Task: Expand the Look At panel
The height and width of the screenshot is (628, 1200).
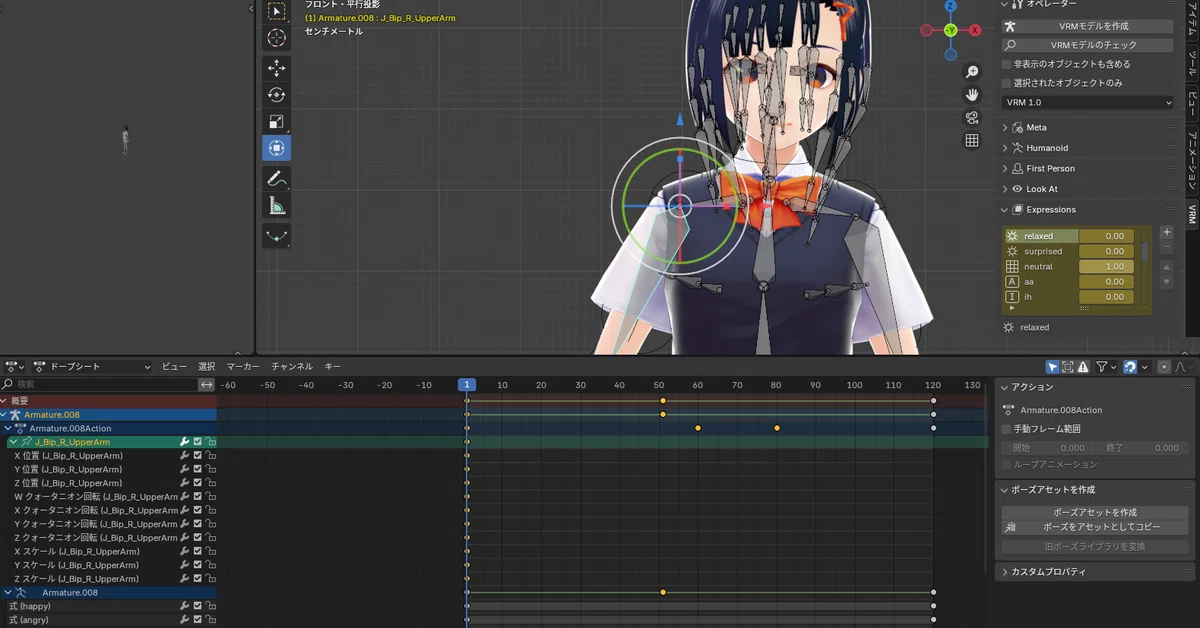Action: [1005, 189]
